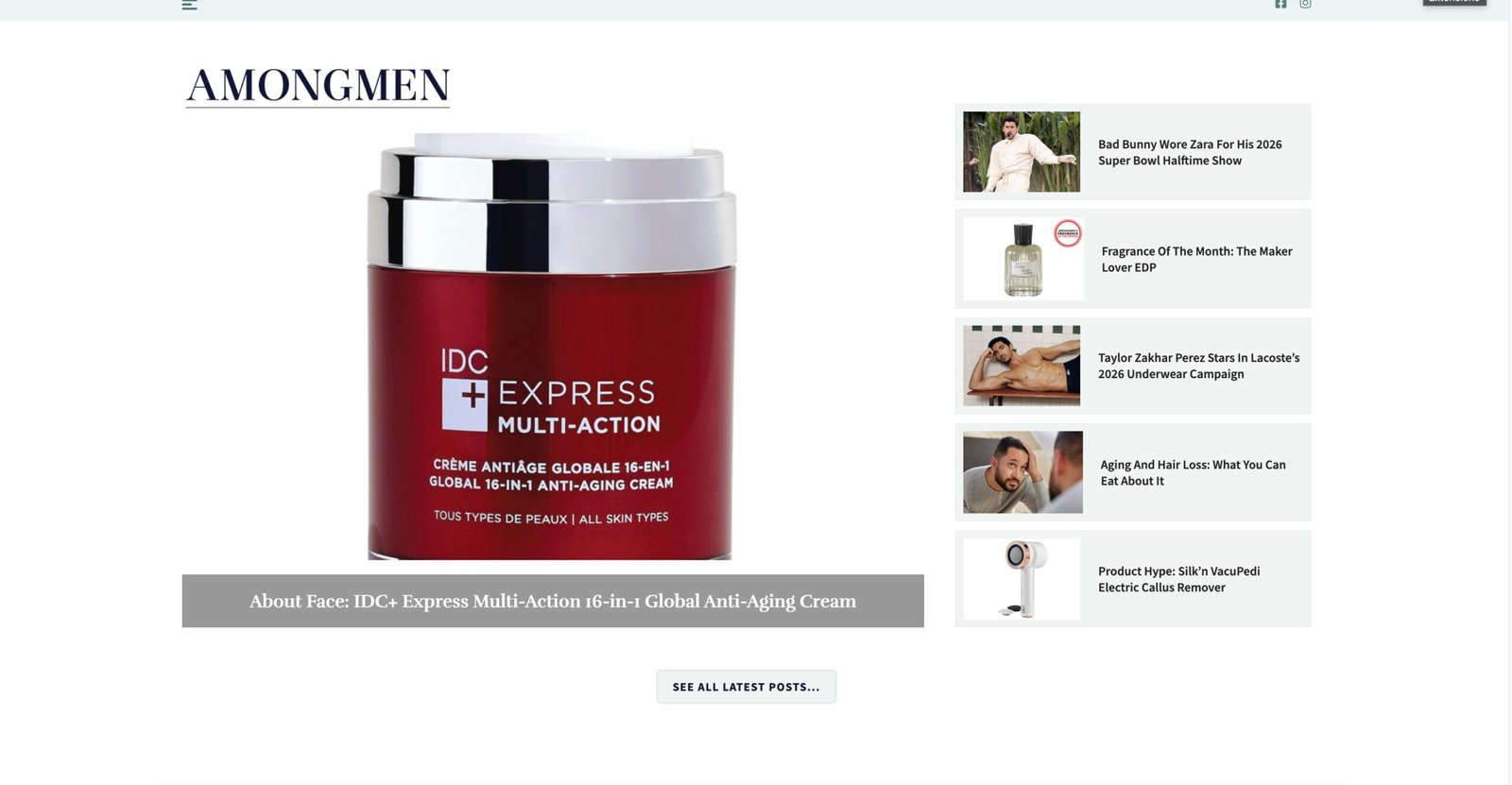1512x785 pixels.
Task: Click See All Latest Posts button
Action: [747, 687]
